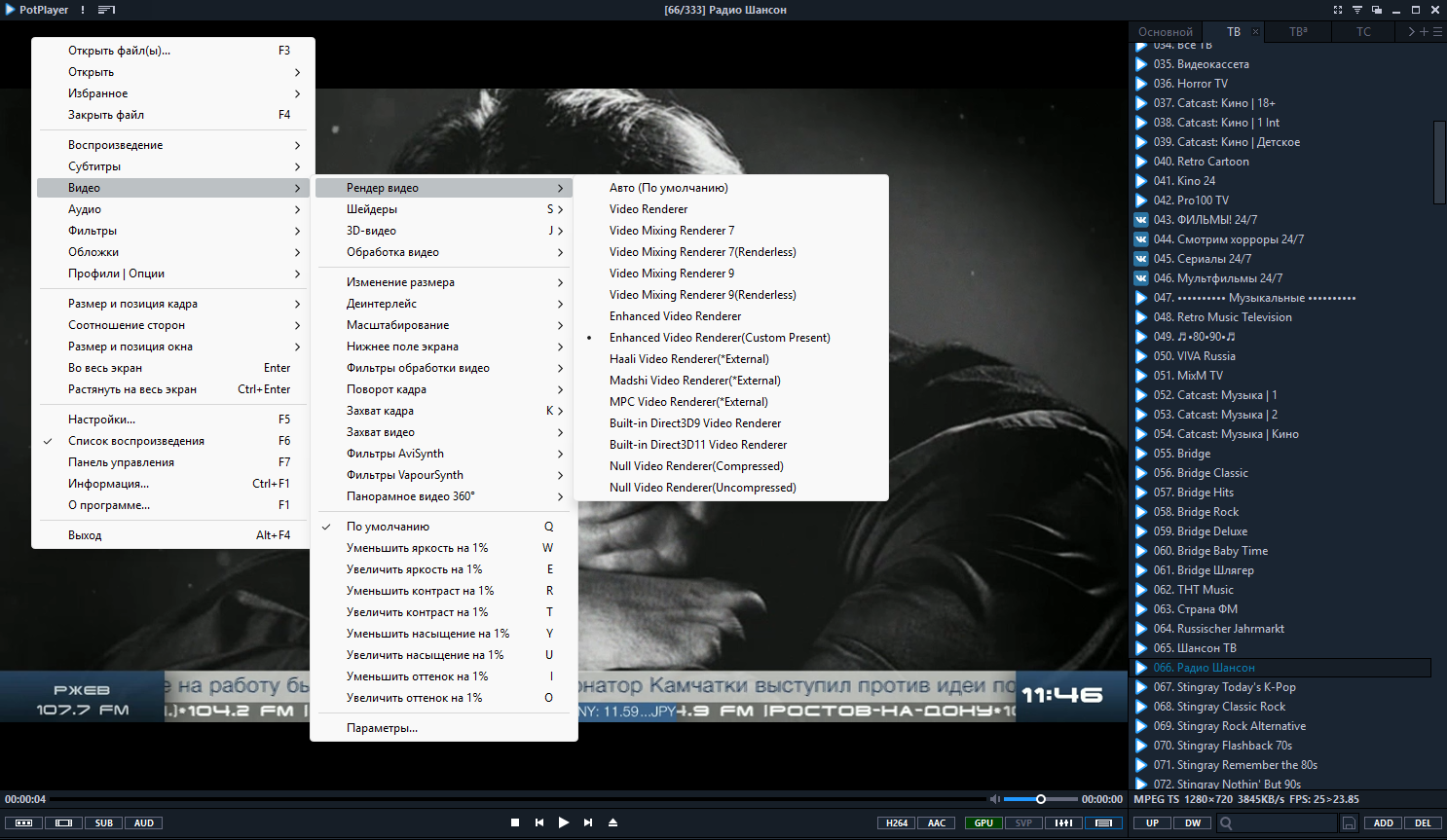Toggle the playlist panel icon
1447x840 pixels.
1103,823
